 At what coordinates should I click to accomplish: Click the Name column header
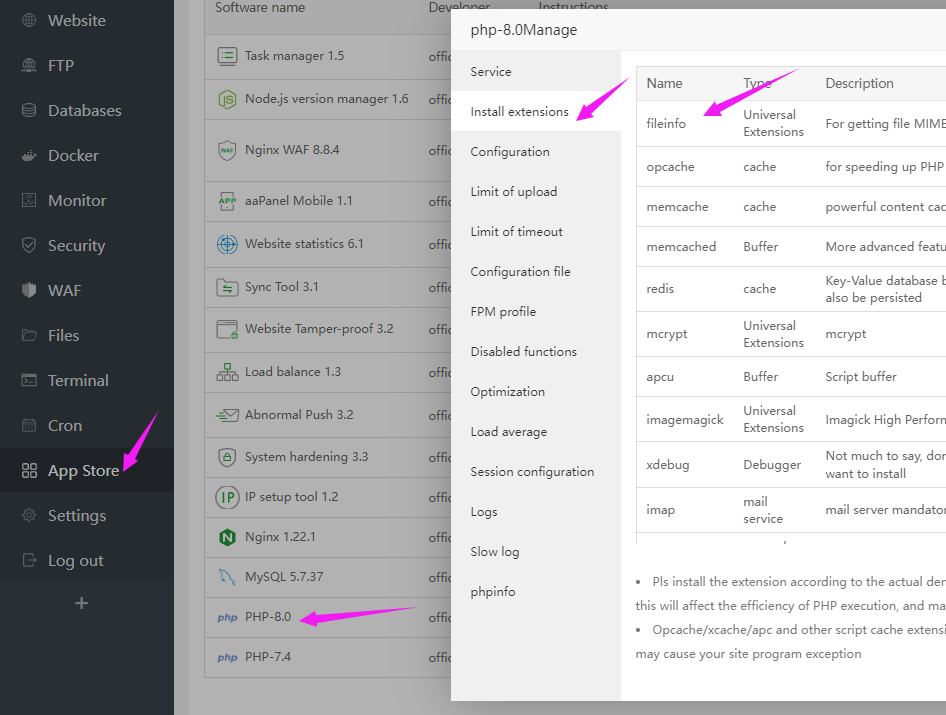664,83
